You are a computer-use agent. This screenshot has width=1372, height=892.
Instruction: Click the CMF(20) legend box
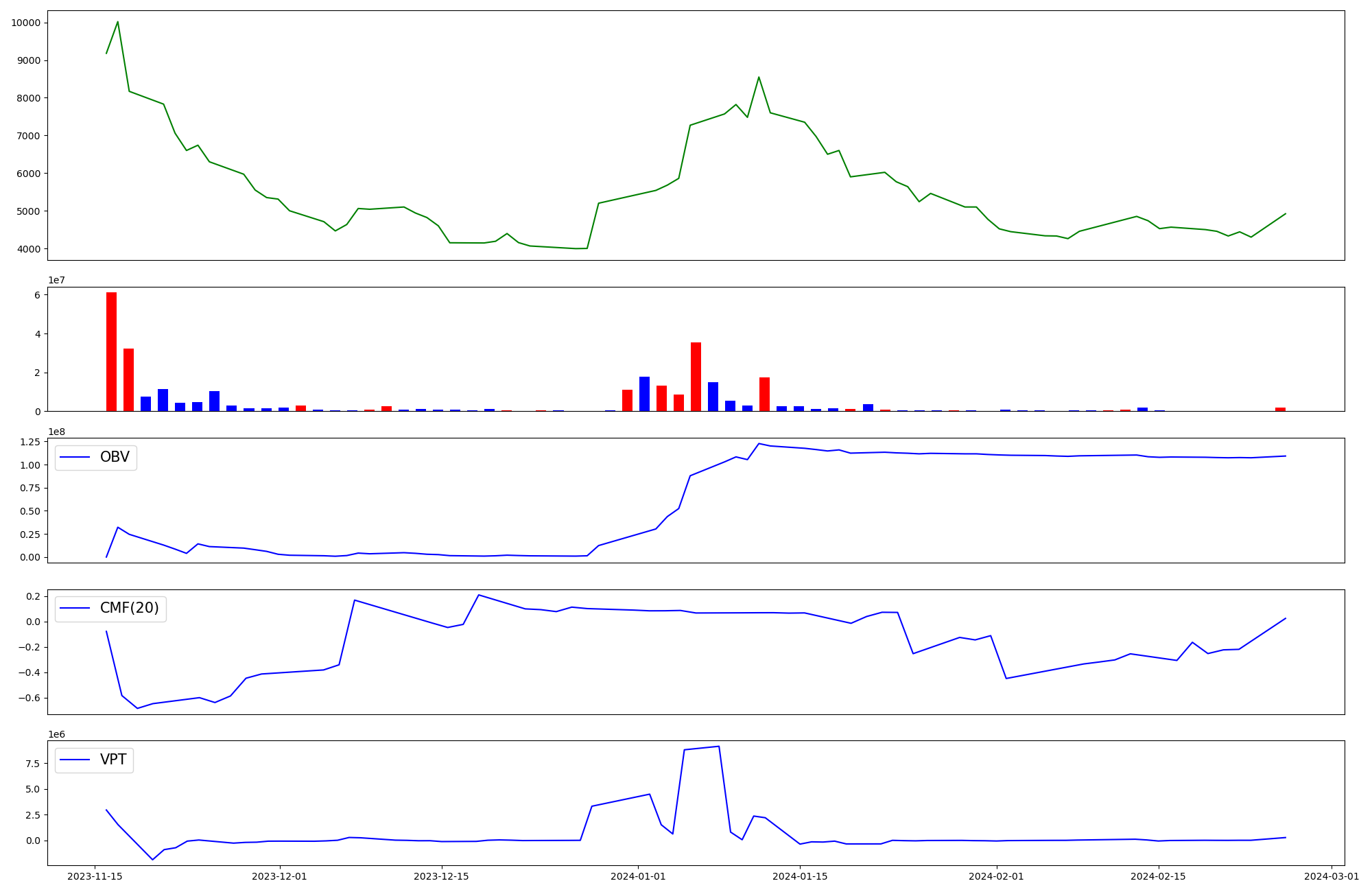pyautogui.click(x=110, y=609)
